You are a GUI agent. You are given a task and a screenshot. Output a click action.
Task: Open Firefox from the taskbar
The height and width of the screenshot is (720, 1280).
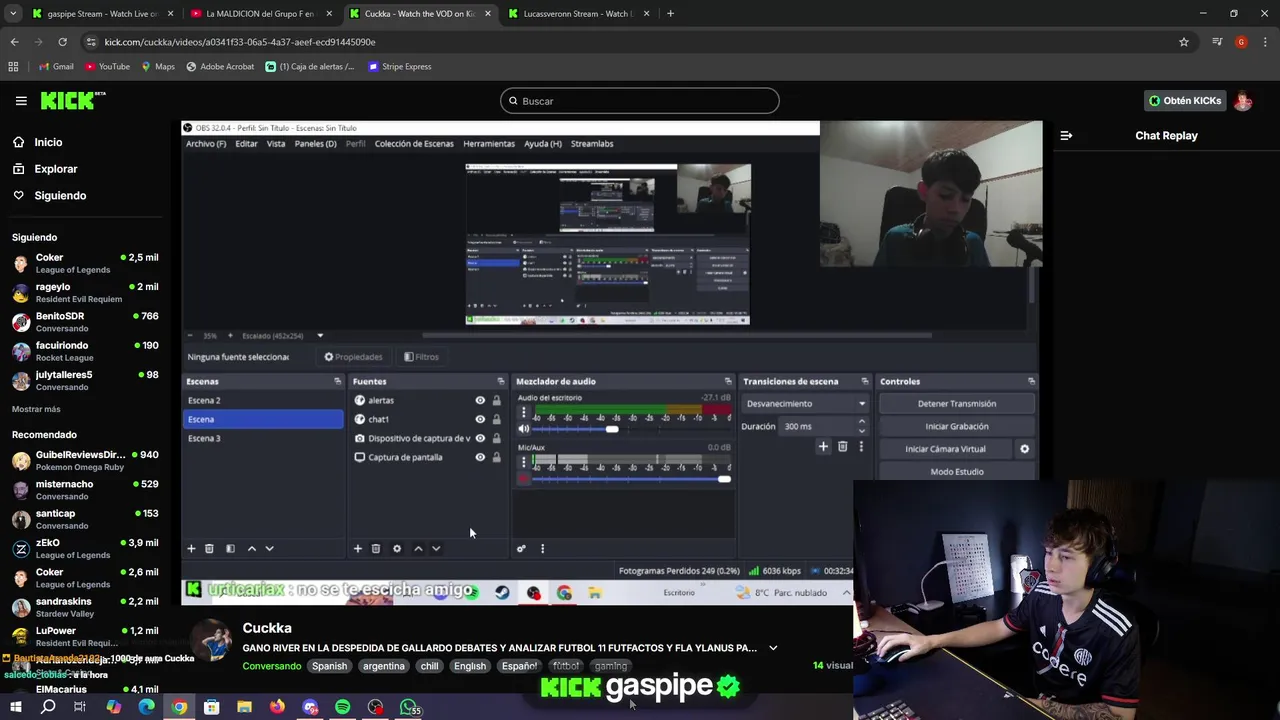click(x=277, y=707)
